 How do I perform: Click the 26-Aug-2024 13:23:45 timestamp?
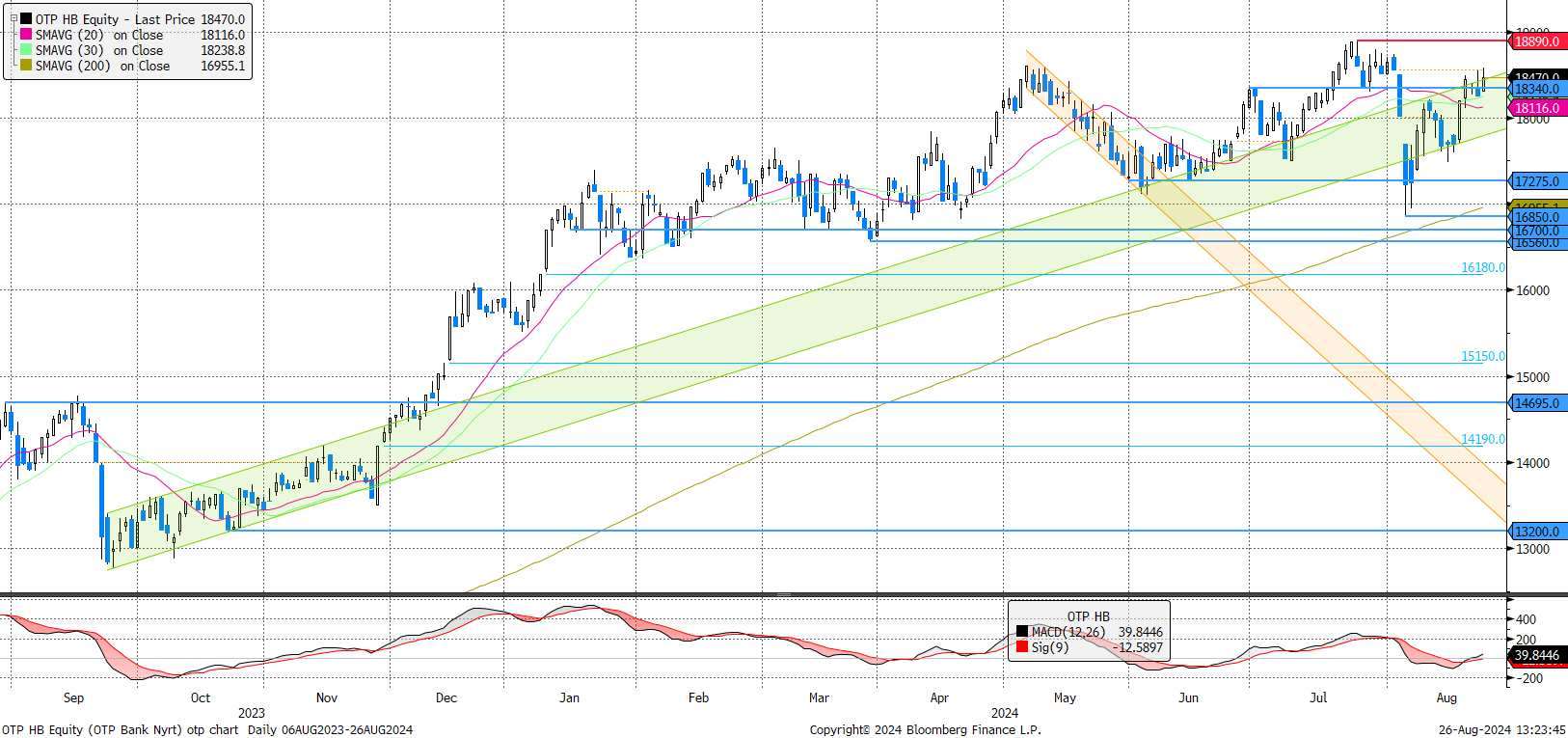point(1501,729)
